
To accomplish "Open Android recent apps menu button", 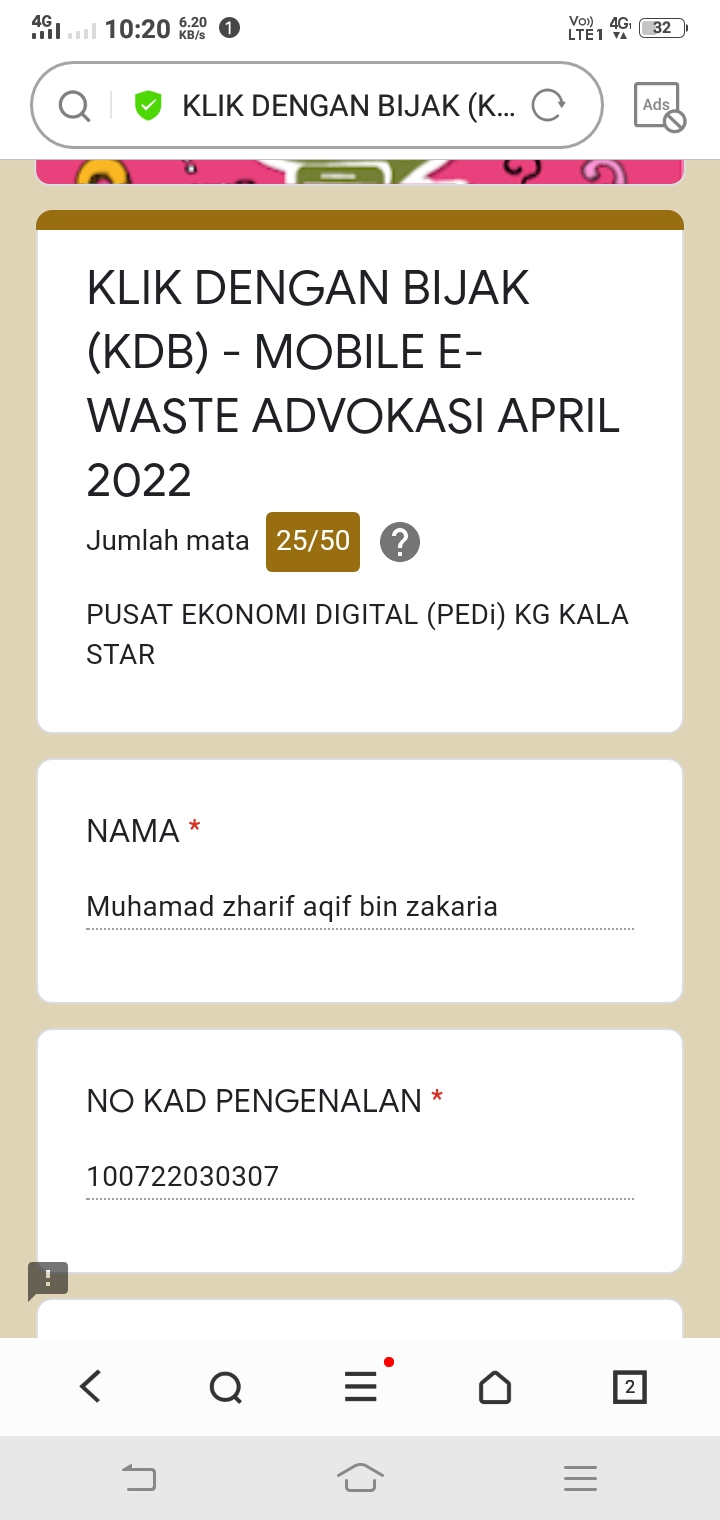I will [x=580, y=1478].
